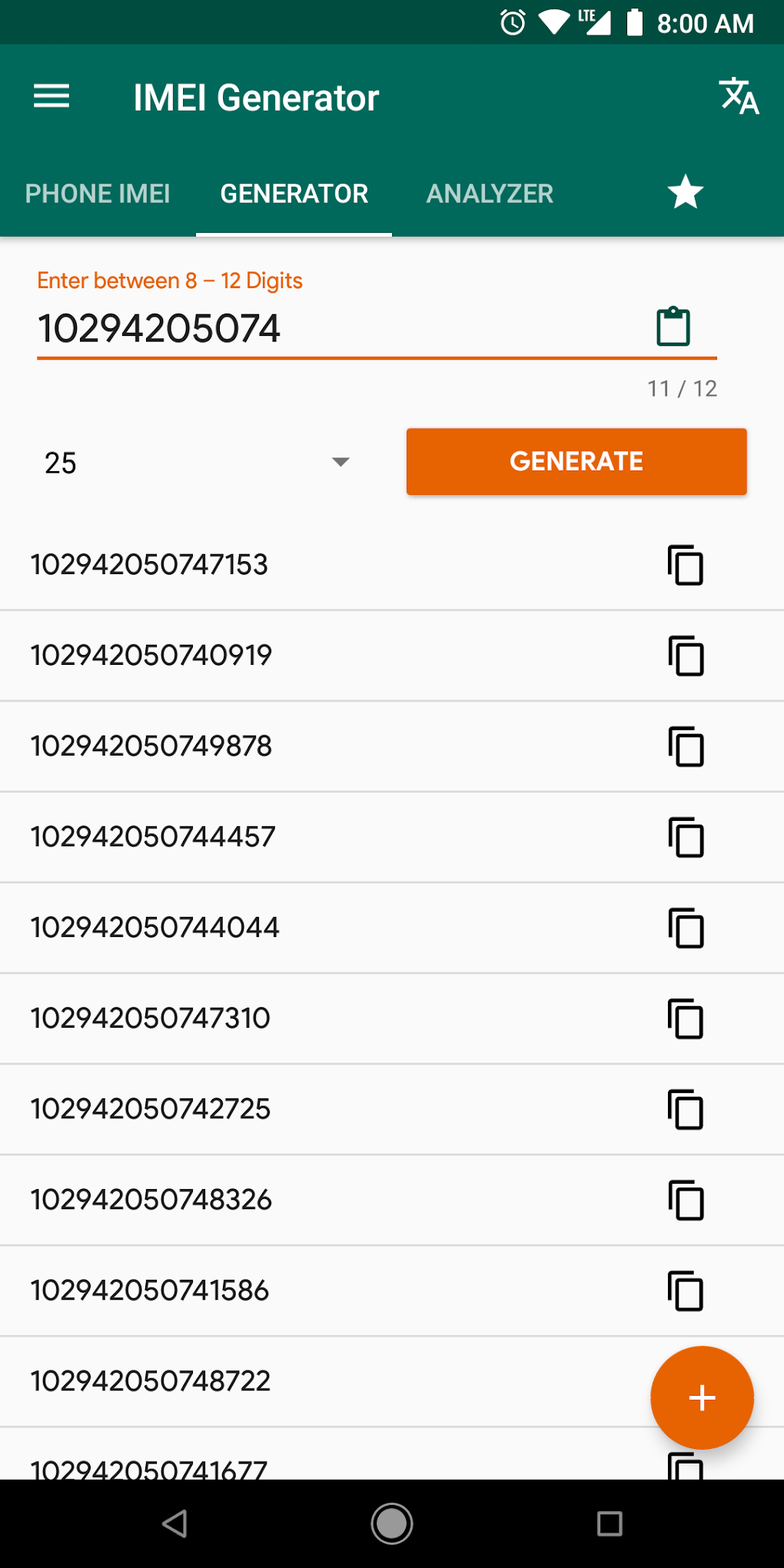784x1568 pixels.
Task: Expand the quantity dropdown showing 25
Action: 197,462
